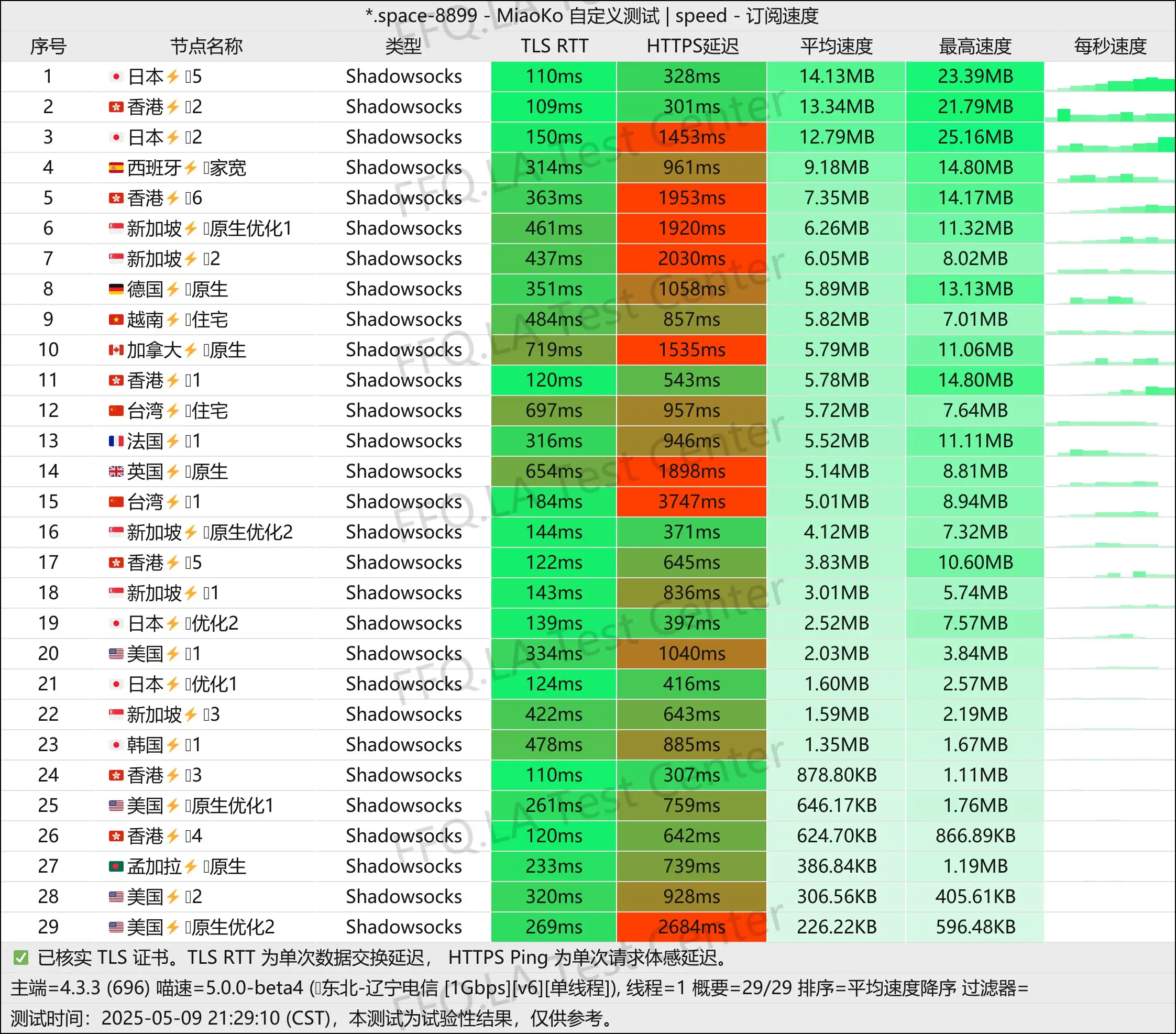1176x1034 pixels.
Task: Click the Canada flag beside 加拿大 原生
Action: coord(116,350)
